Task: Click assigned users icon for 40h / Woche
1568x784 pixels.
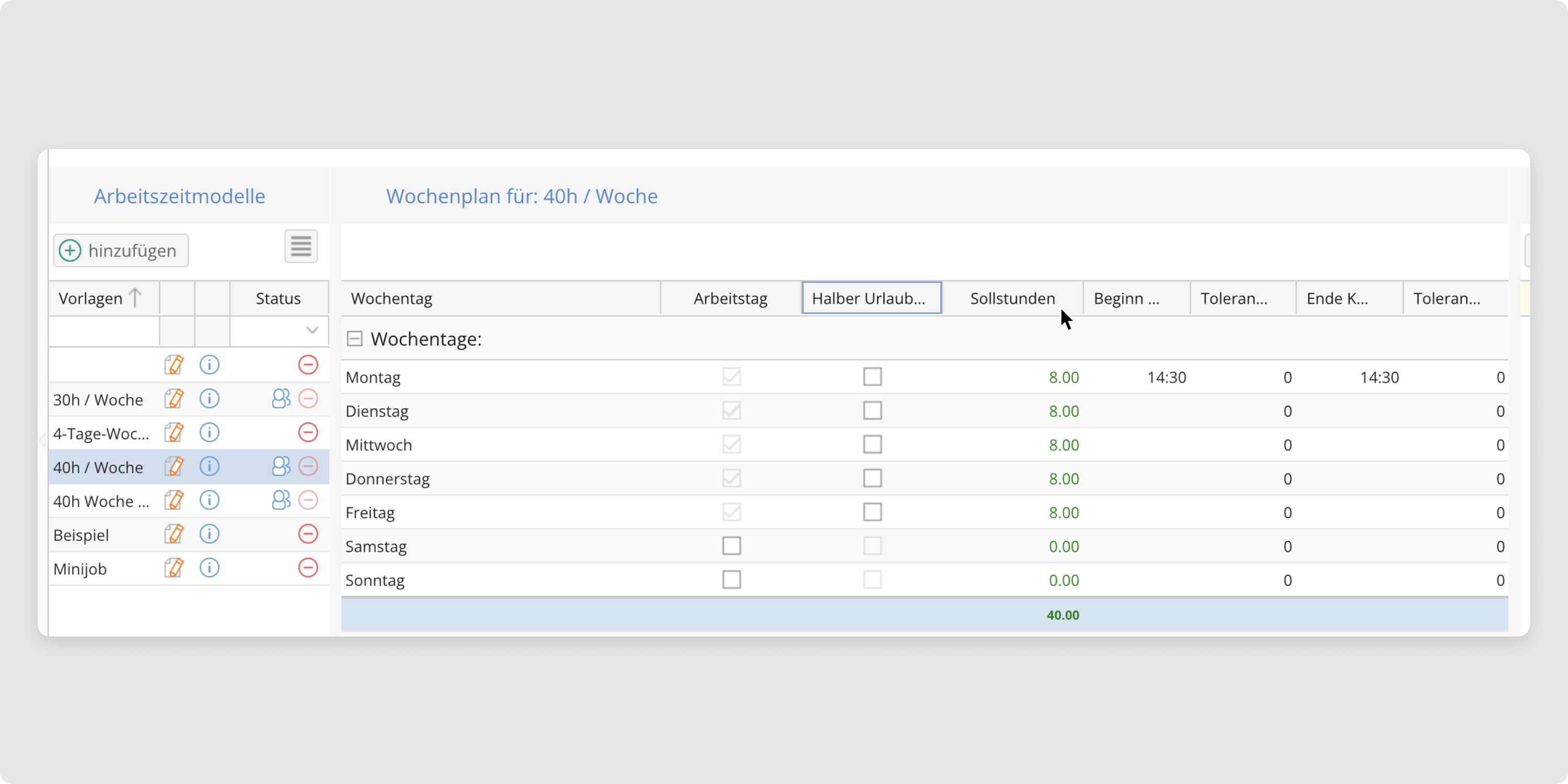Action: coord(281,467)
